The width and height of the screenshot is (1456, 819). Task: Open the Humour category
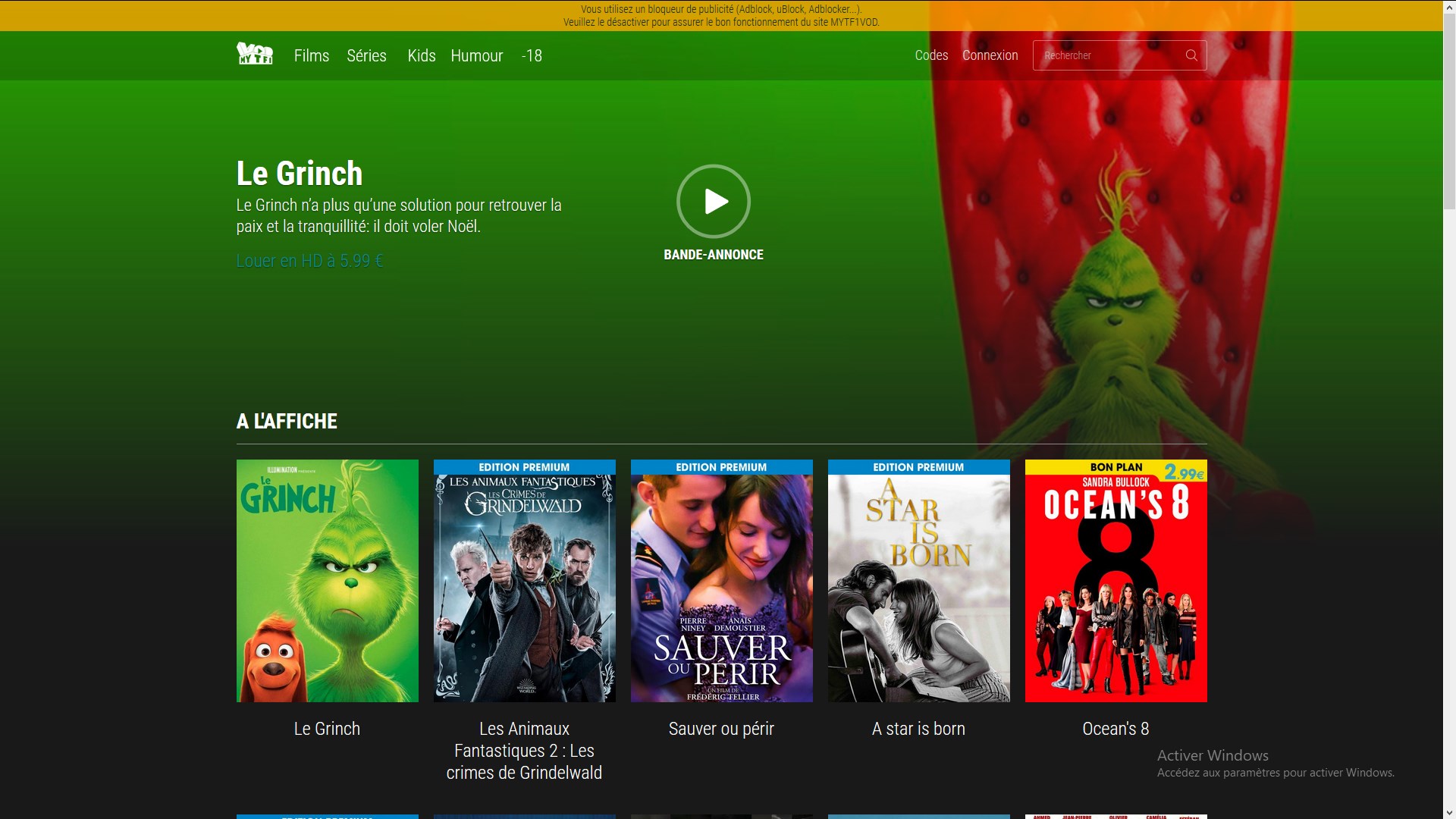pyautogui.click(x=476, y=55)
